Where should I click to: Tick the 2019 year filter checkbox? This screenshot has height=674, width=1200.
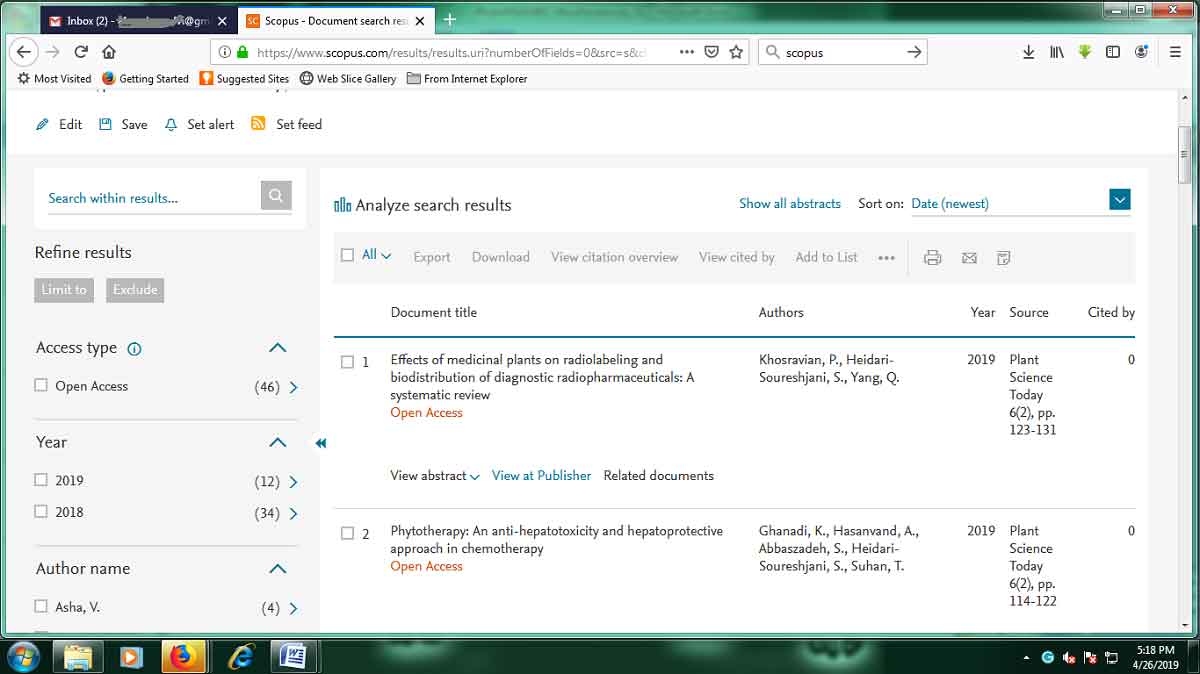click(41, 480)
